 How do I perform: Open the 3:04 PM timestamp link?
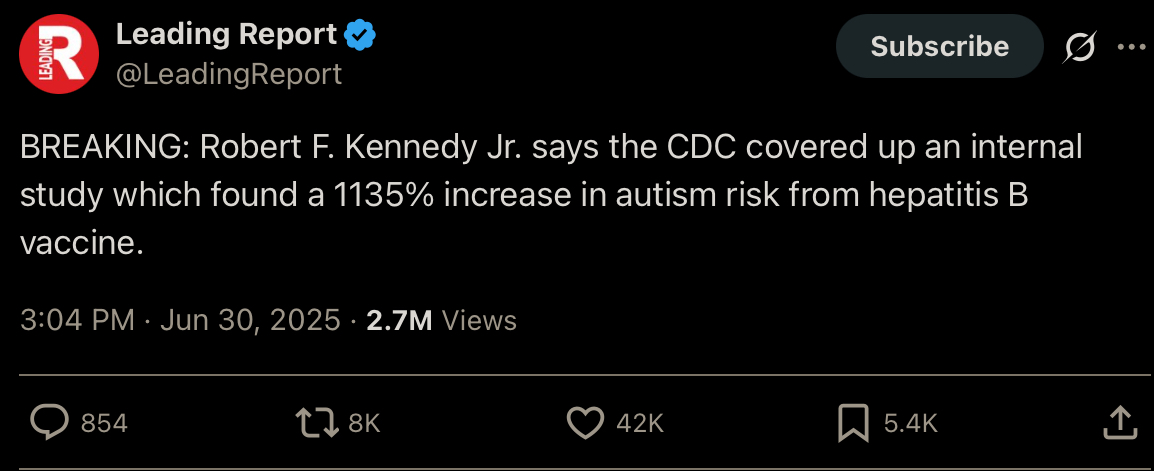77,320
